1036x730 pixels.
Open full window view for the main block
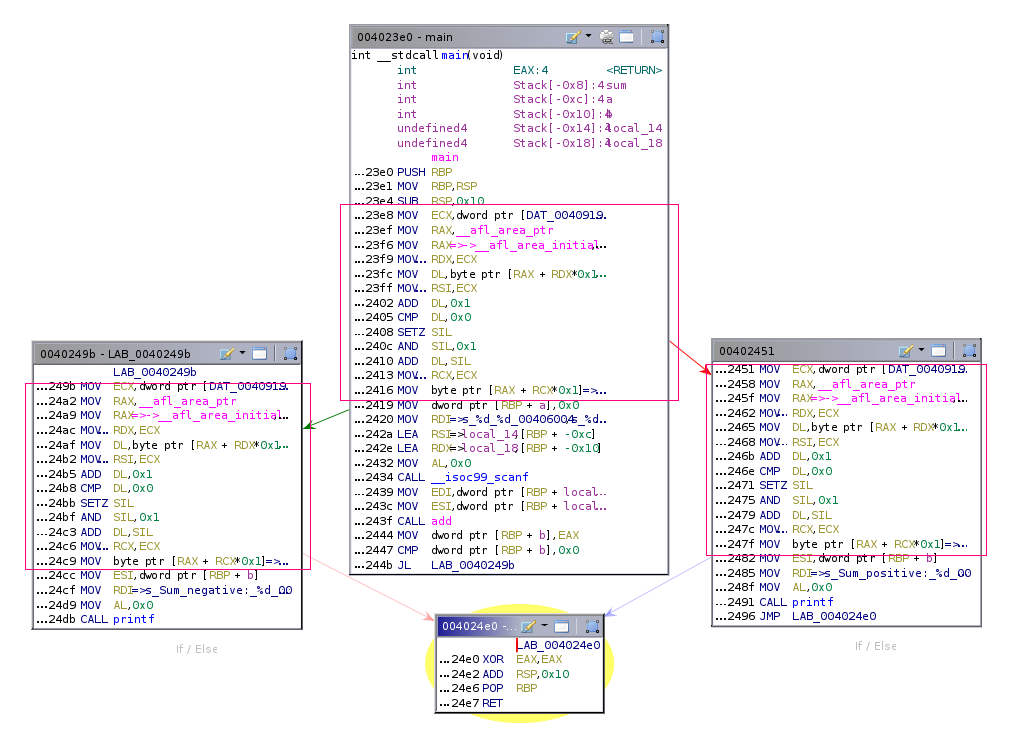tap(627, 37)
